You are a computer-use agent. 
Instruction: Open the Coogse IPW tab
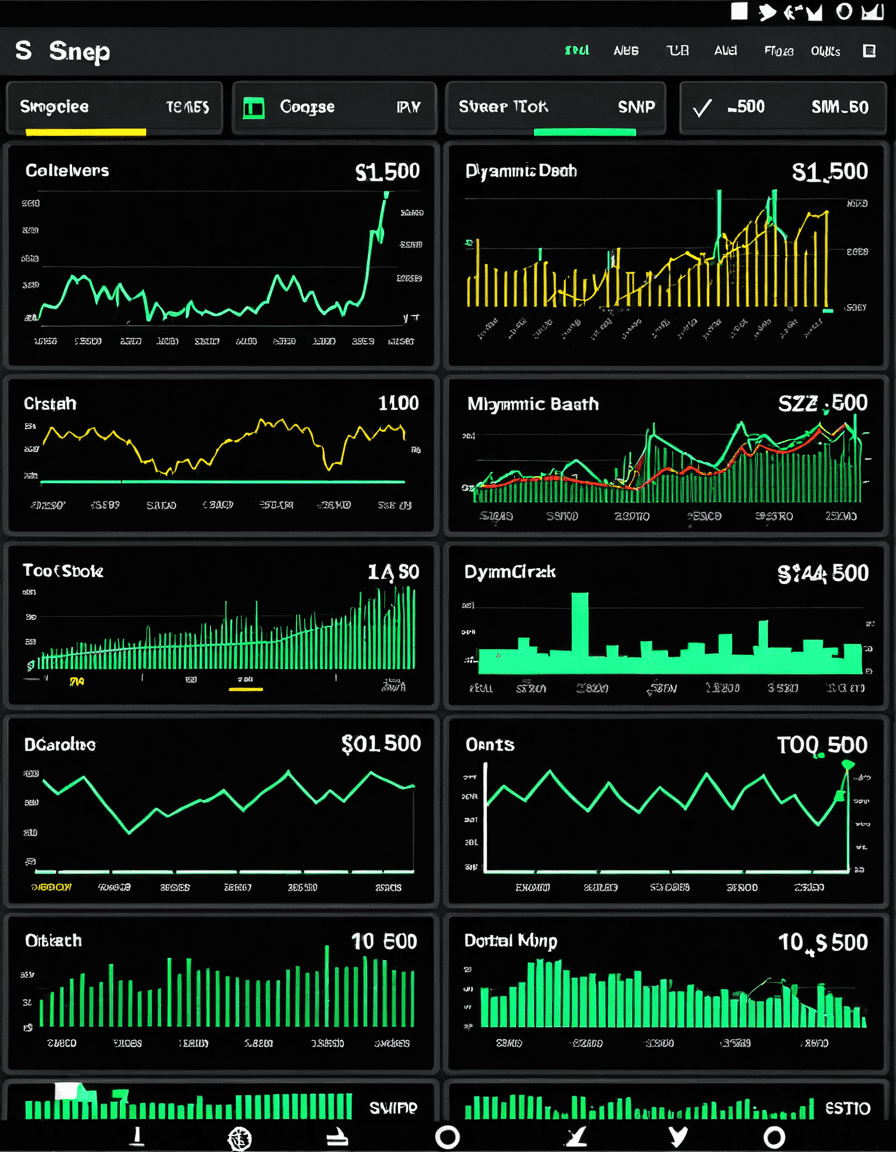[334, 108]
